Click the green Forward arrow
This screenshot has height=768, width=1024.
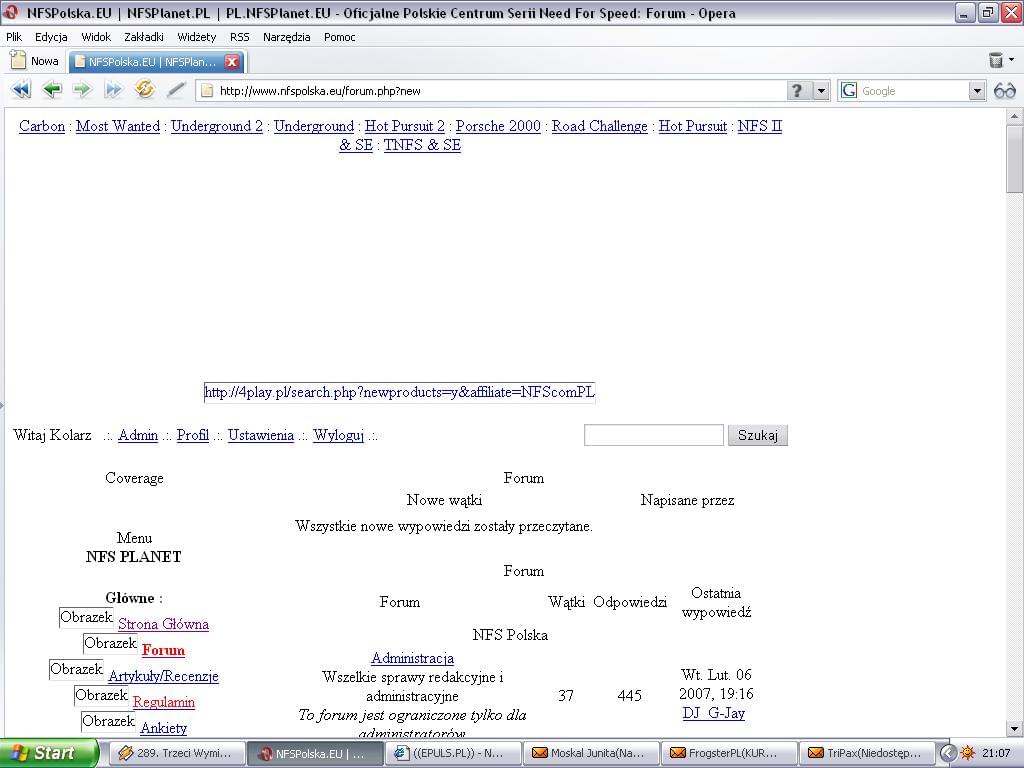[82, 89]
